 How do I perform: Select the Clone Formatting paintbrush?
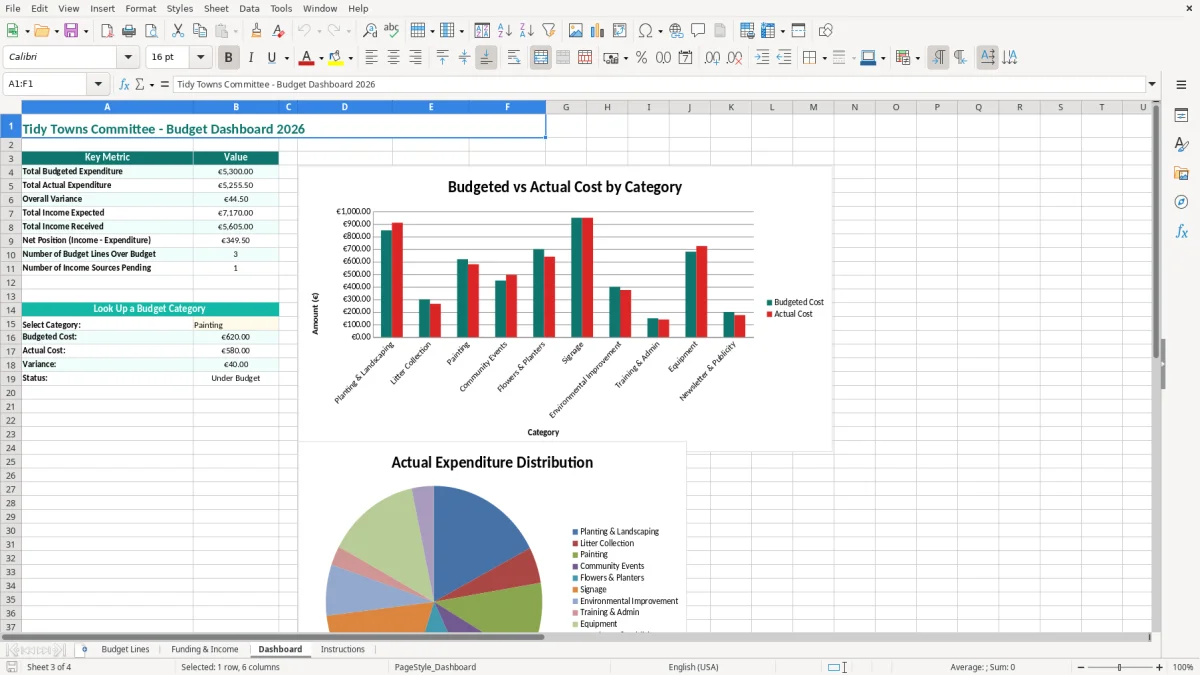pyautogui.click(x=257, y=31)
